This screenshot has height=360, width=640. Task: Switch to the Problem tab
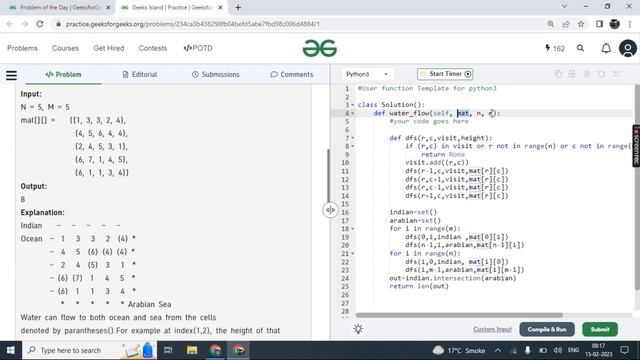coord(63,74)
